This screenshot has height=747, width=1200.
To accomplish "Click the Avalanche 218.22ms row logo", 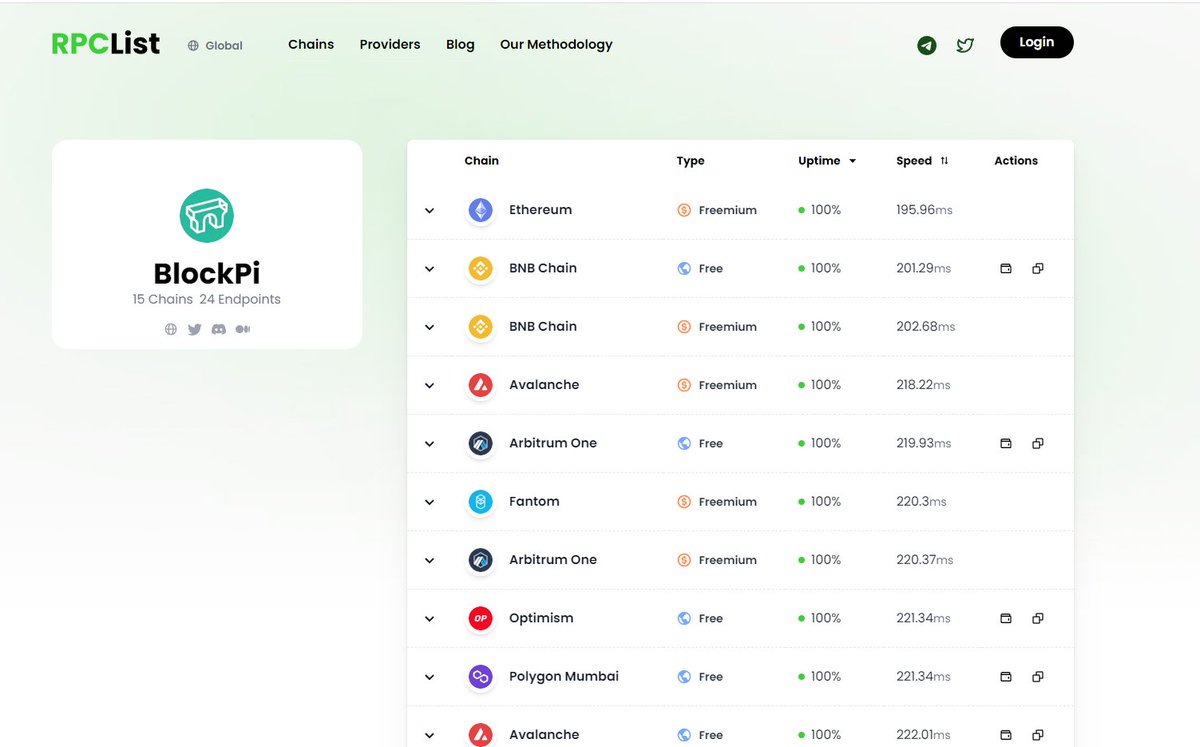I will point(481,385).
